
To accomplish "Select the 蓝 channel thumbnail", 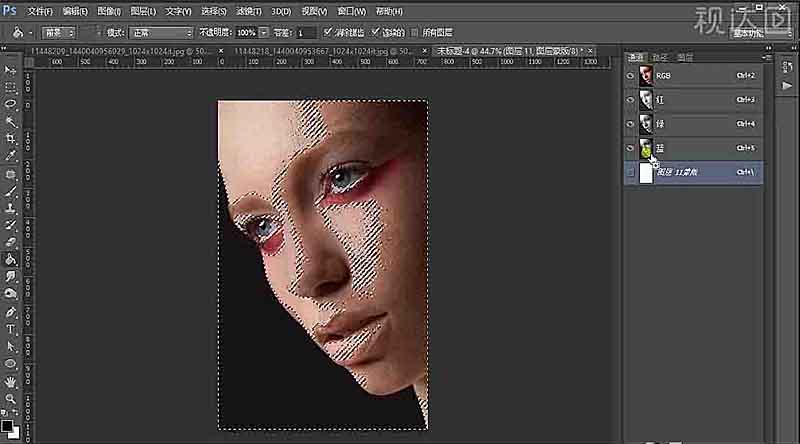I will [x=646, y=148].
